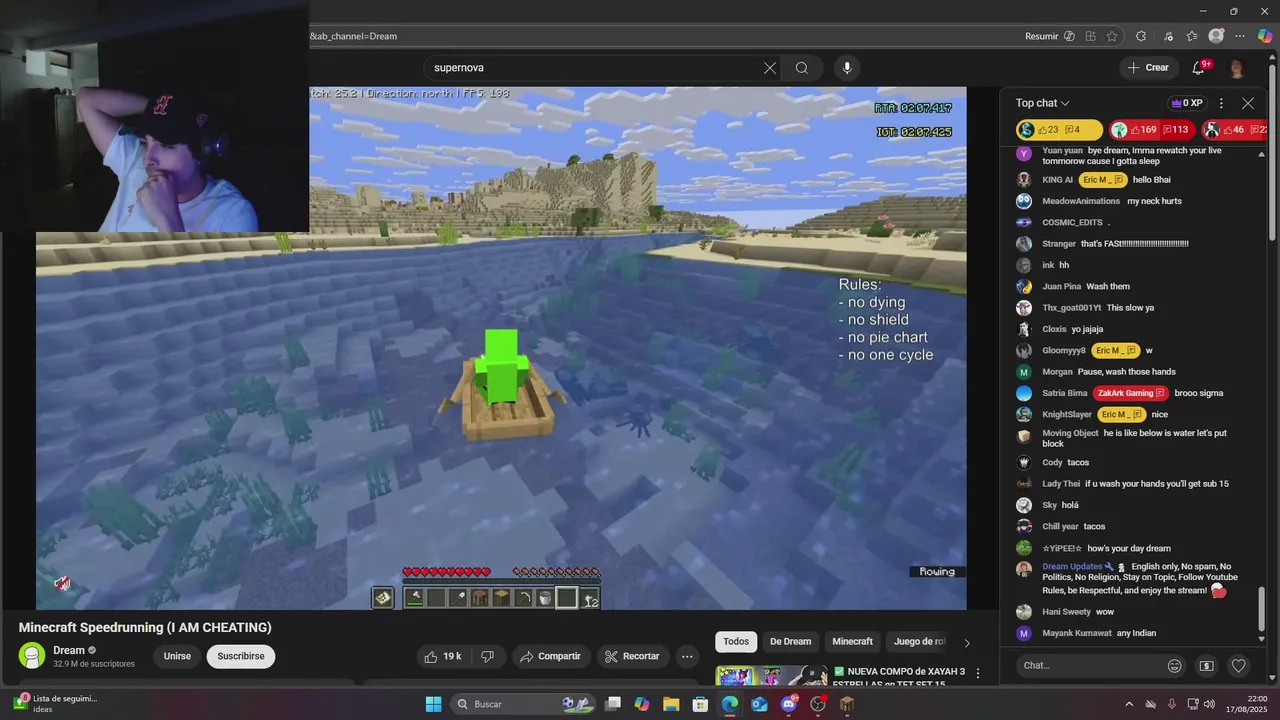Select the Minecraft filter chip
Screen dimensions: 1280x720
[x=853, y=642]
